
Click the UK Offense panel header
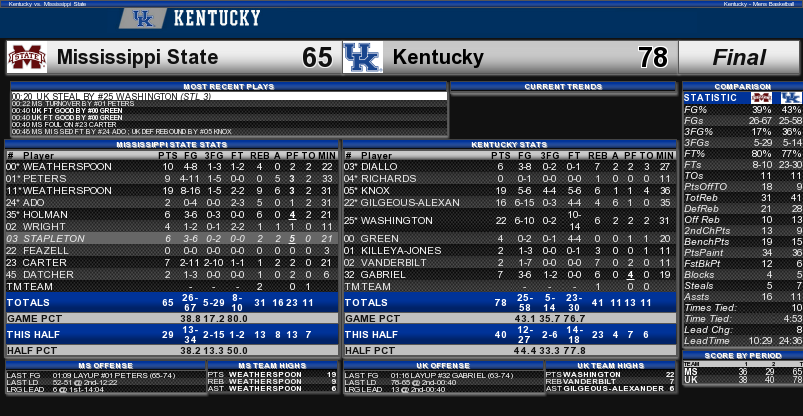tap(443, 366)
